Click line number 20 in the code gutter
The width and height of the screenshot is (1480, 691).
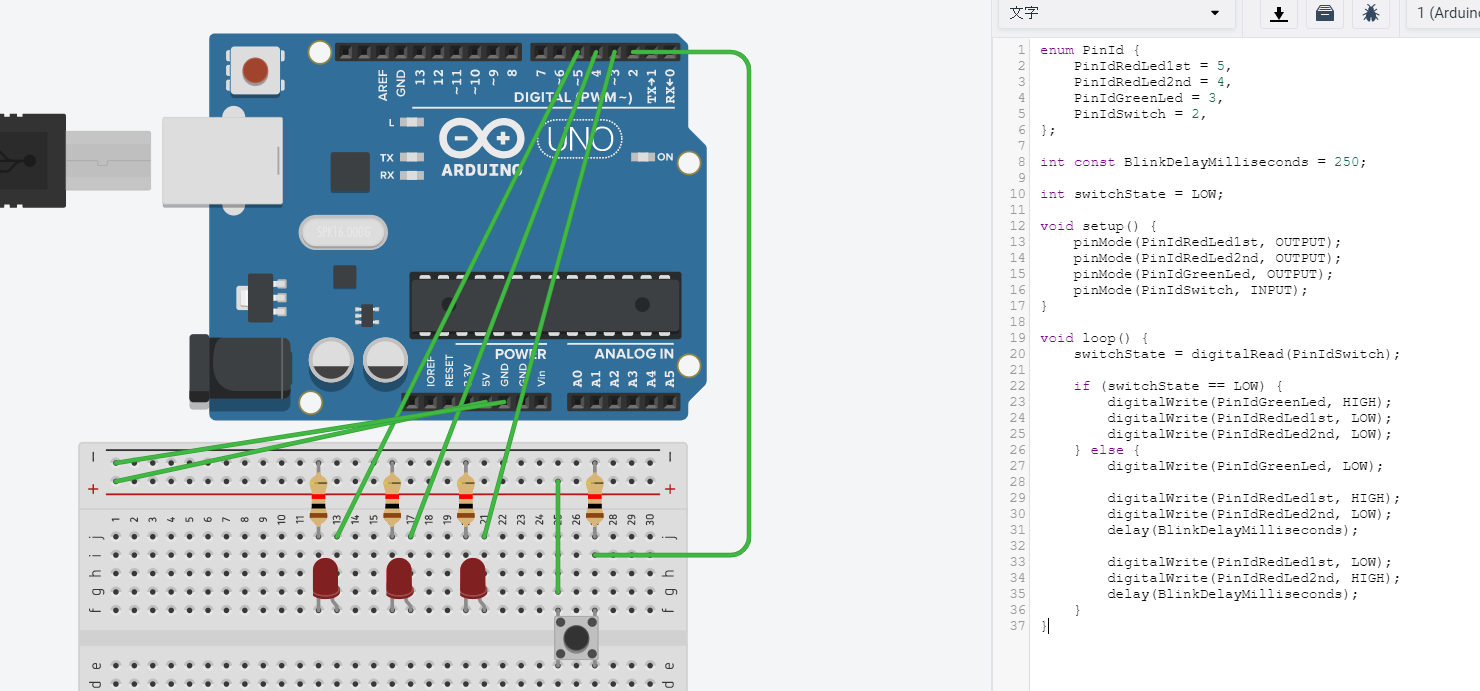click(1018, 354)
